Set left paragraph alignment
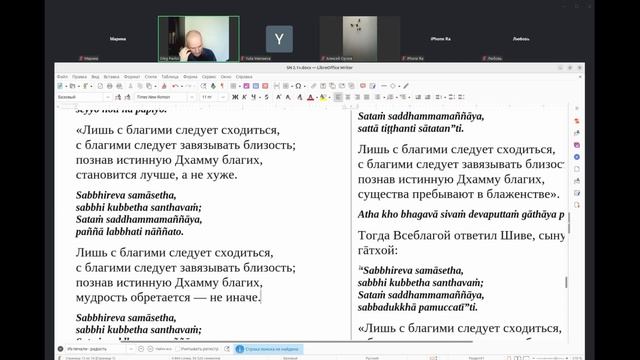This screenshot has height=360, width=640. (338, 97)
